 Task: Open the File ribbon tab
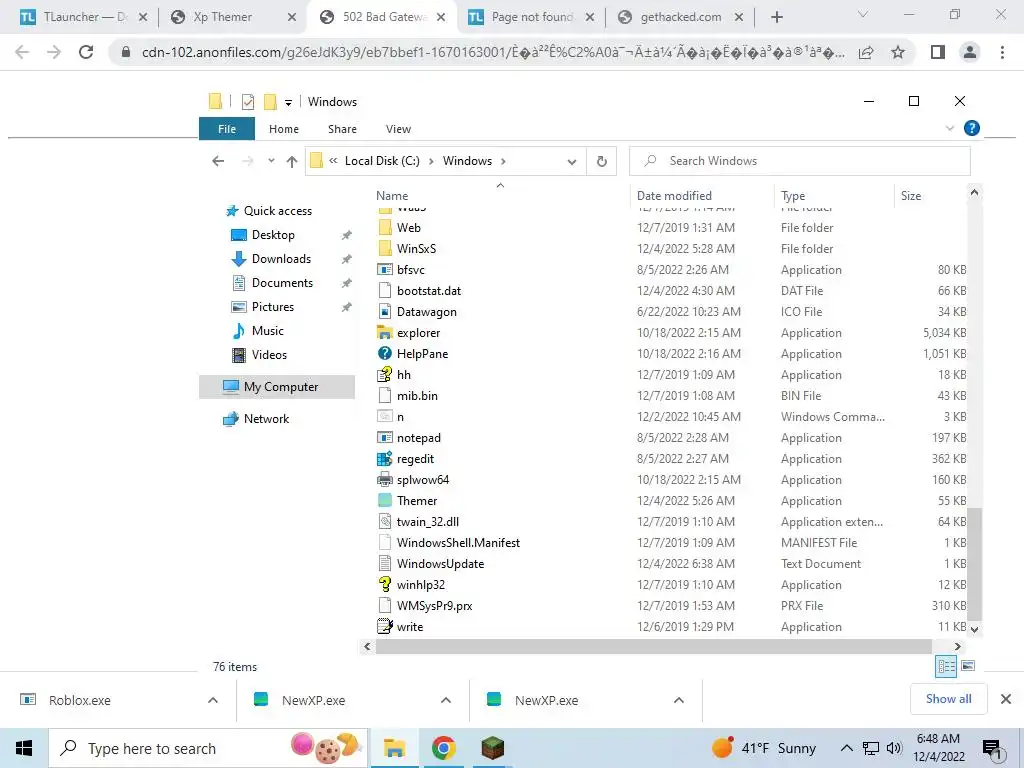click(x=227, y=129)
